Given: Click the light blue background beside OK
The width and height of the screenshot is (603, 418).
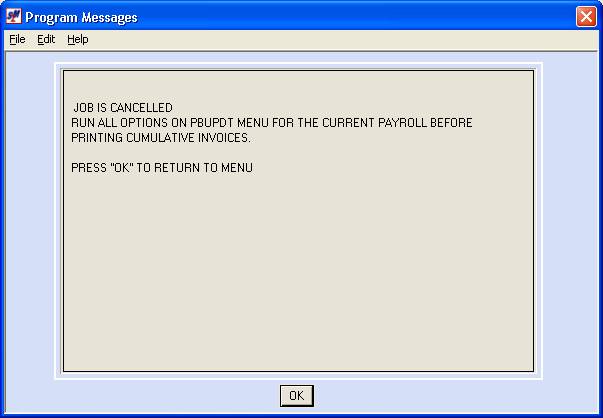Looking at the screenshot, I should pyautogui.click(x=423, y=395).
